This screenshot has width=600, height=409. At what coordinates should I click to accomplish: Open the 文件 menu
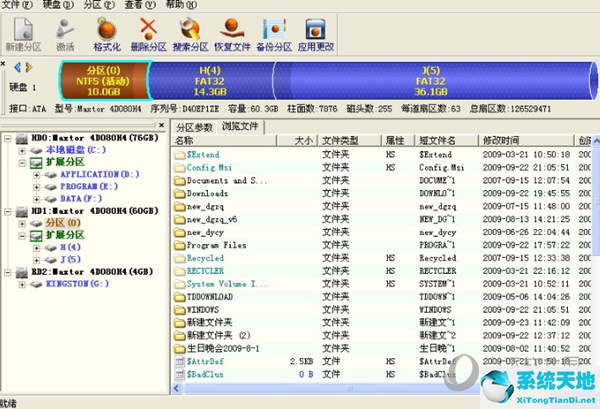click(17, 5)
